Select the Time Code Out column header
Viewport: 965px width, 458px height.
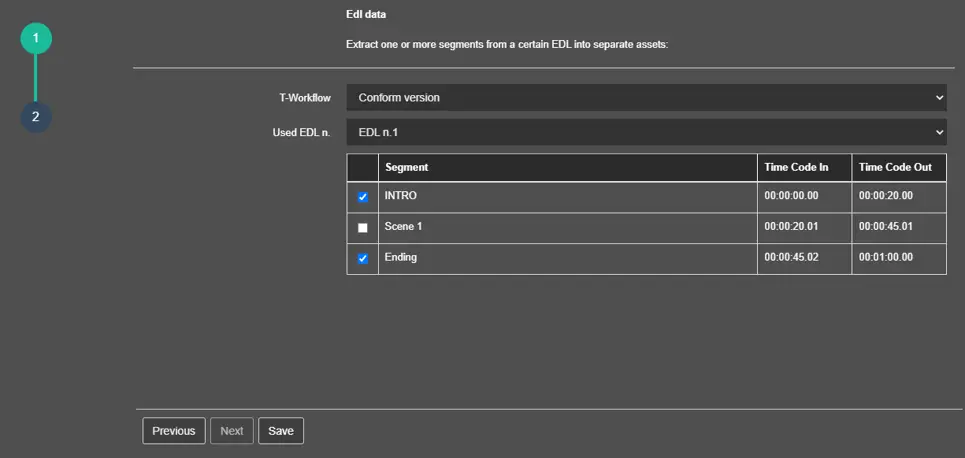click(895, 168)
